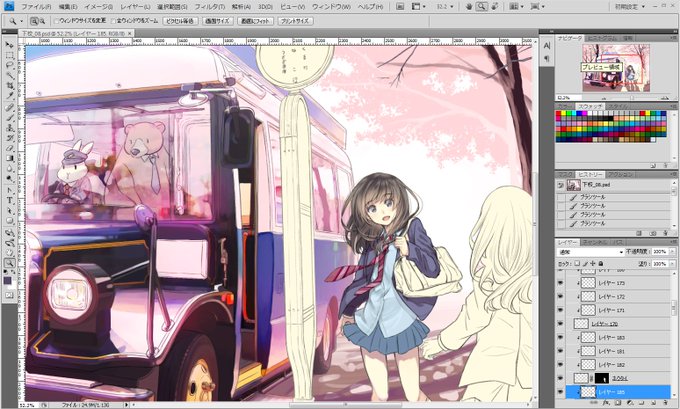
Task: Select the Crop tool
Action: [10, 85]
